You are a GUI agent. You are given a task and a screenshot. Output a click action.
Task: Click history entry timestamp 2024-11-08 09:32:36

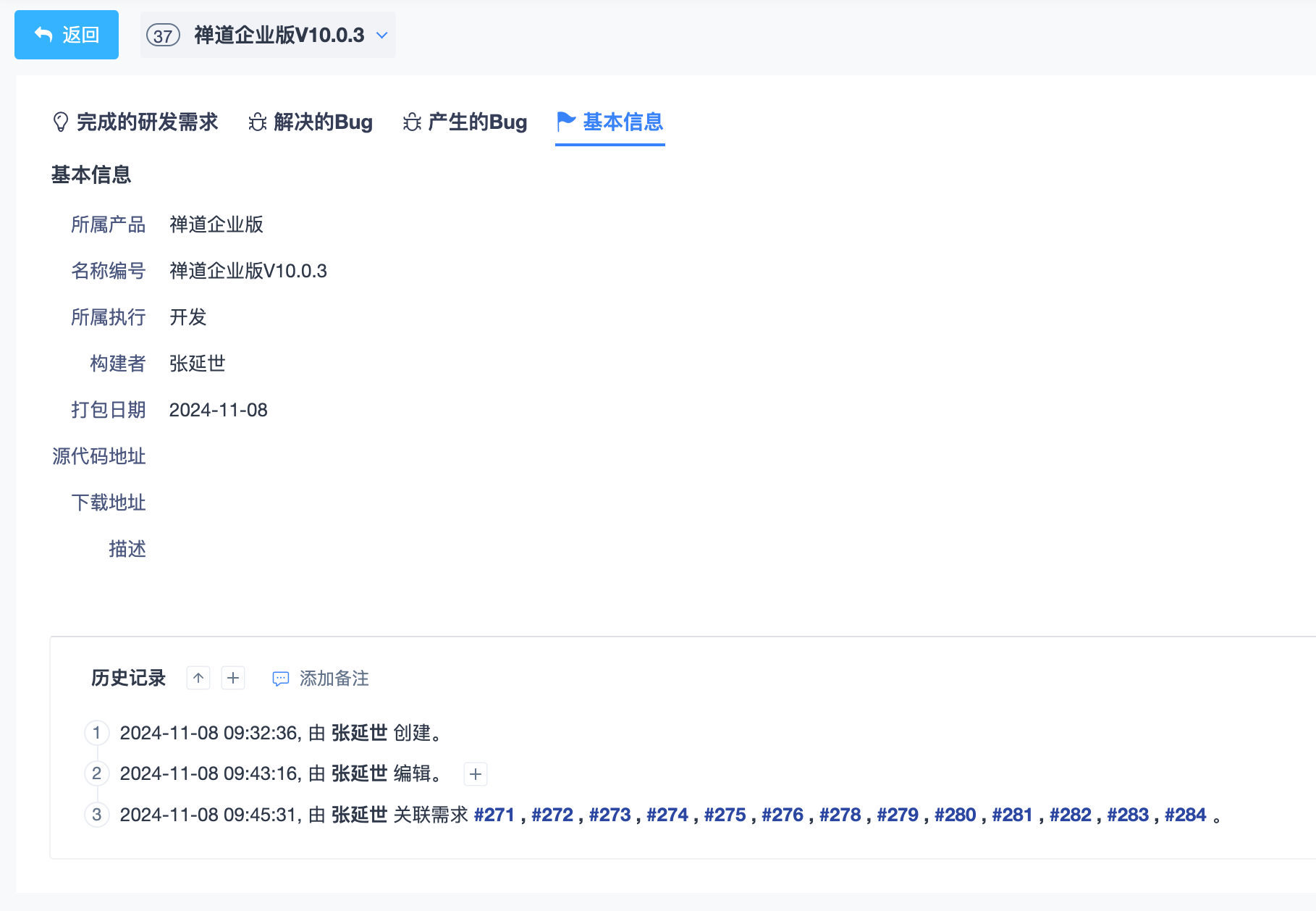[x=208, y=733]
